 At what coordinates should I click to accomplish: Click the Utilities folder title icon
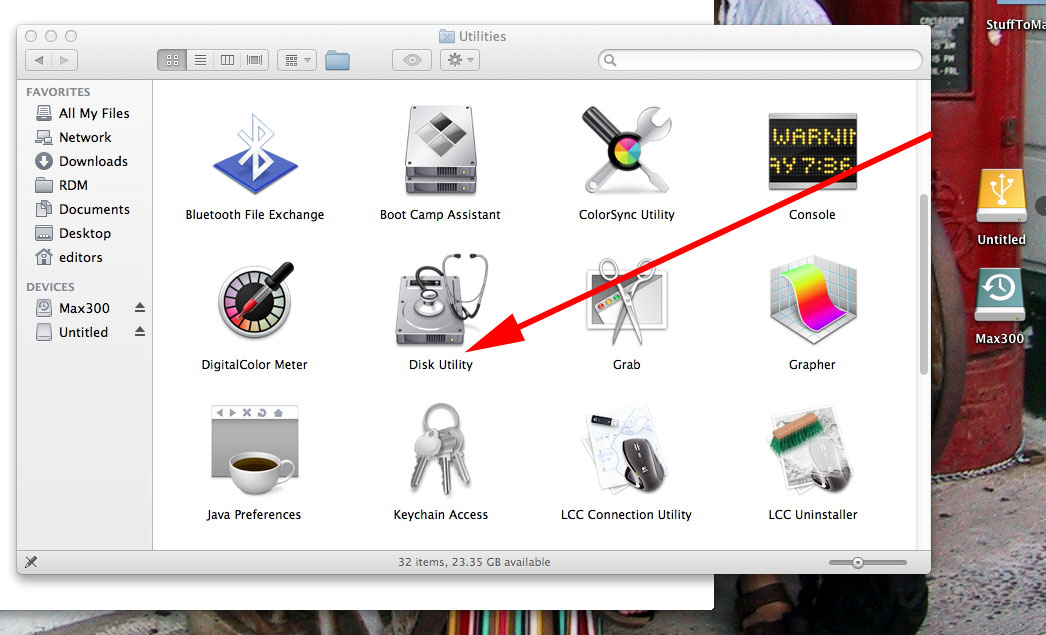pos(446,36)
